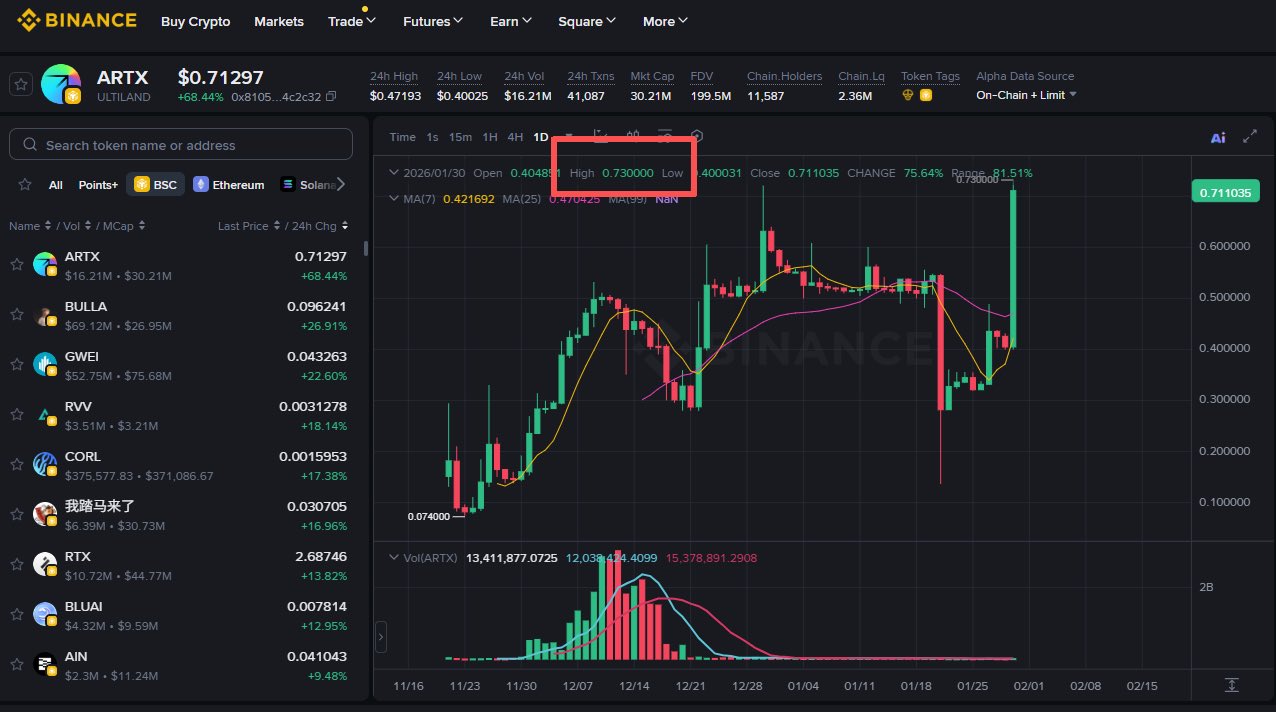Click the GWEI token logo

point(45,366)
